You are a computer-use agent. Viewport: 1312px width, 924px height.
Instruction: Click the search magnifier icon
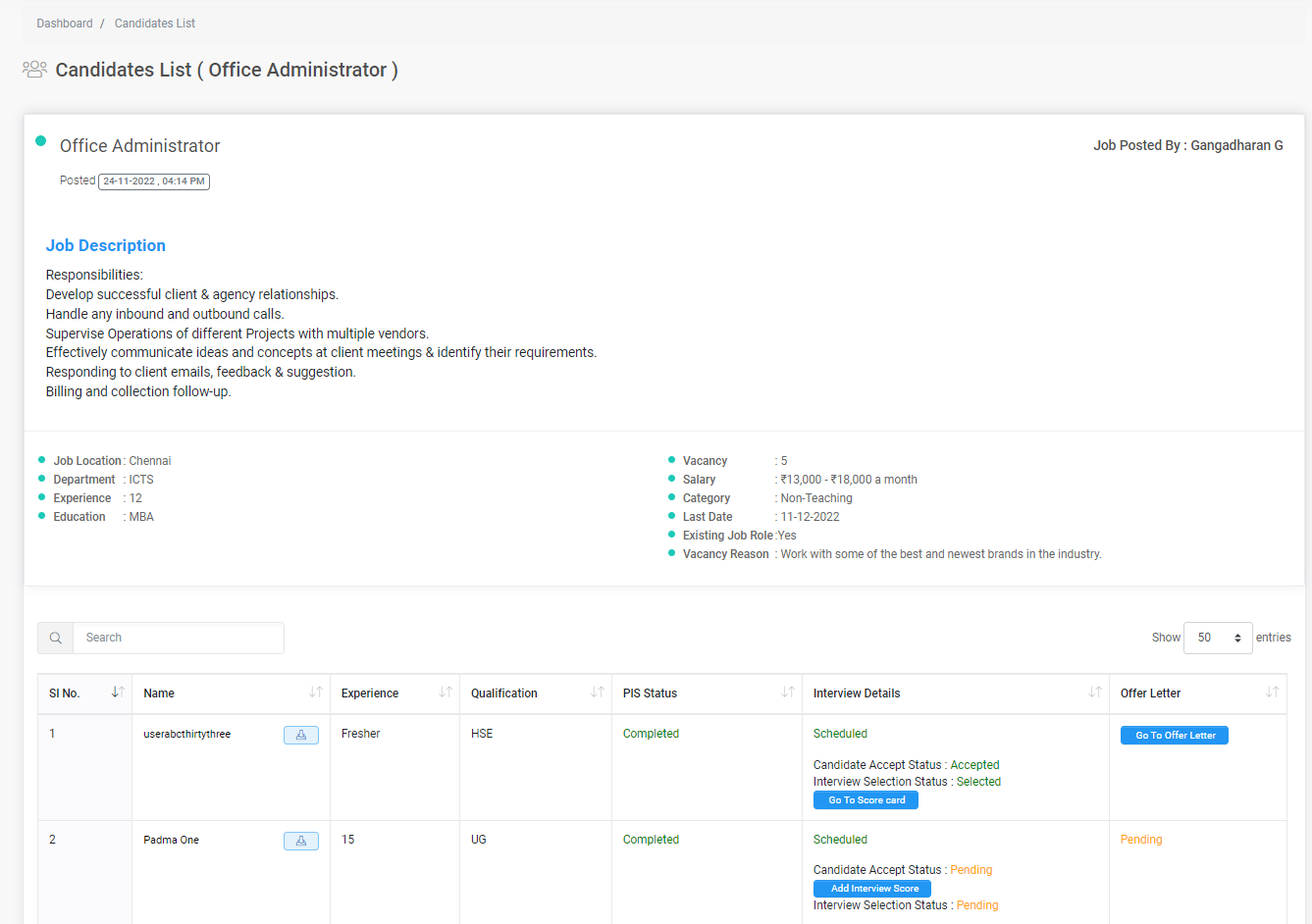(56, 638)
